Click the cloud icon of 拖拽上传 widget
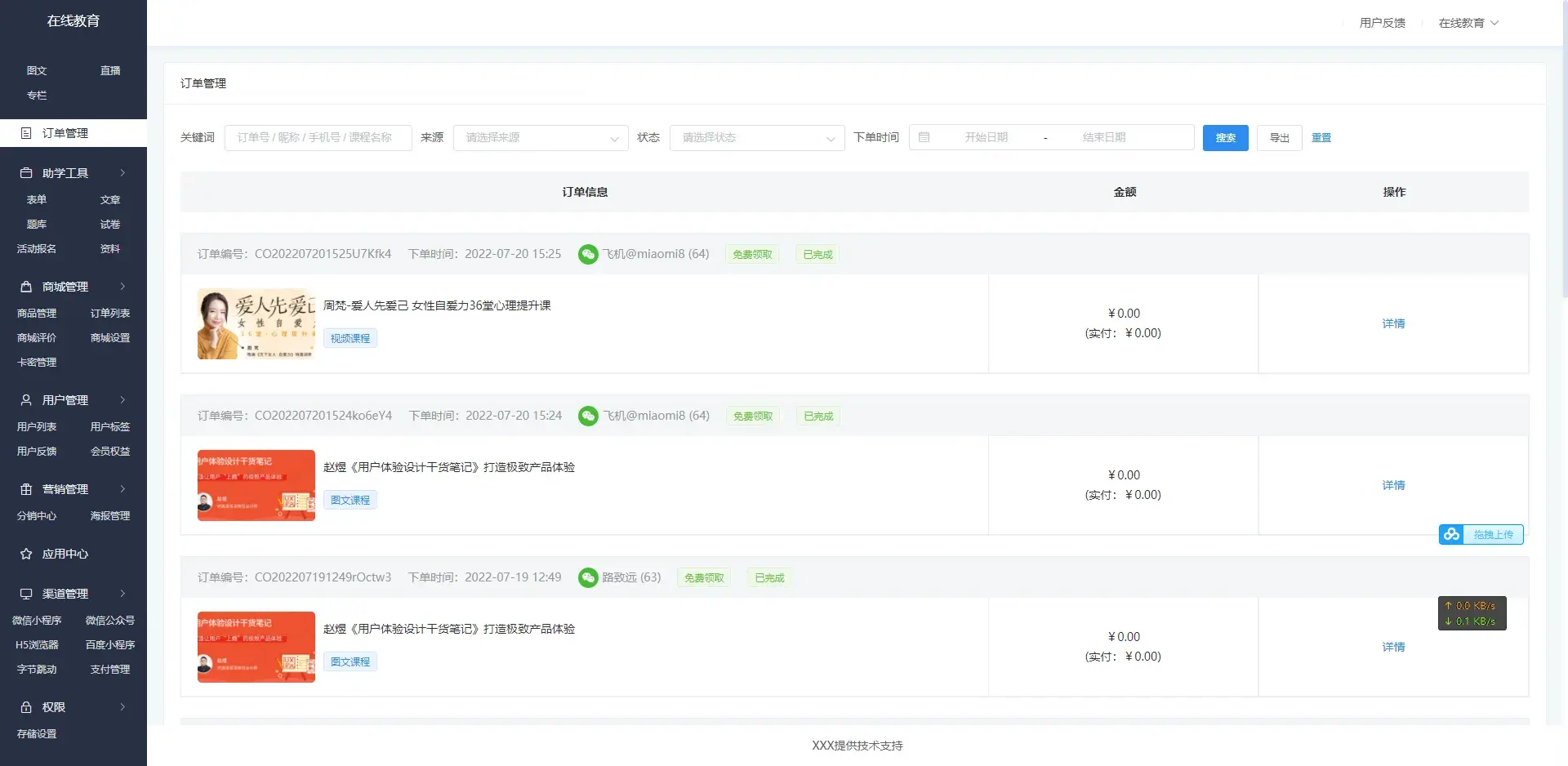1568x766 pixels. pyautogui.click(x=1451, y=534)
